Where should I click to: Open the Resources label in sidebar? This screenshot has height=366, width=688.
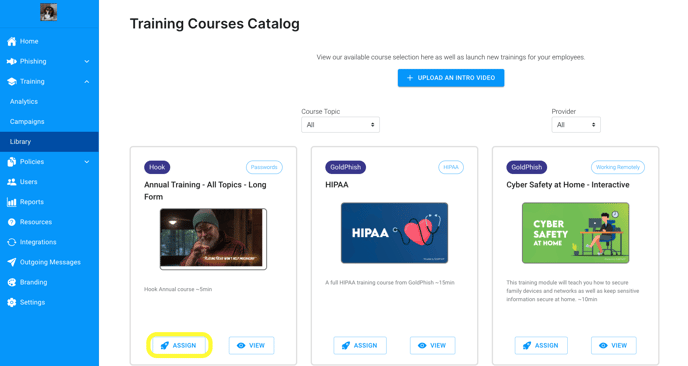pos(36,222)
